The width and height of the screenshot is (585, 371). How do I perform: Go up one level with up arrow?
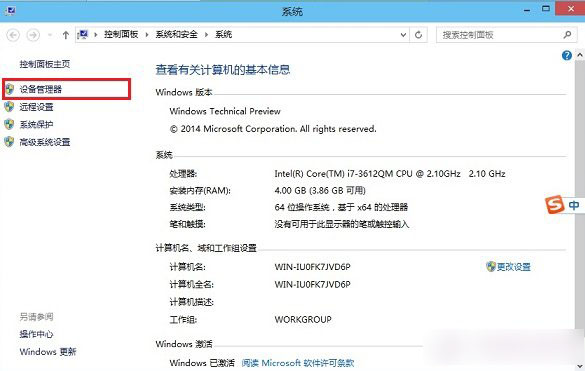tap(66, 35)
